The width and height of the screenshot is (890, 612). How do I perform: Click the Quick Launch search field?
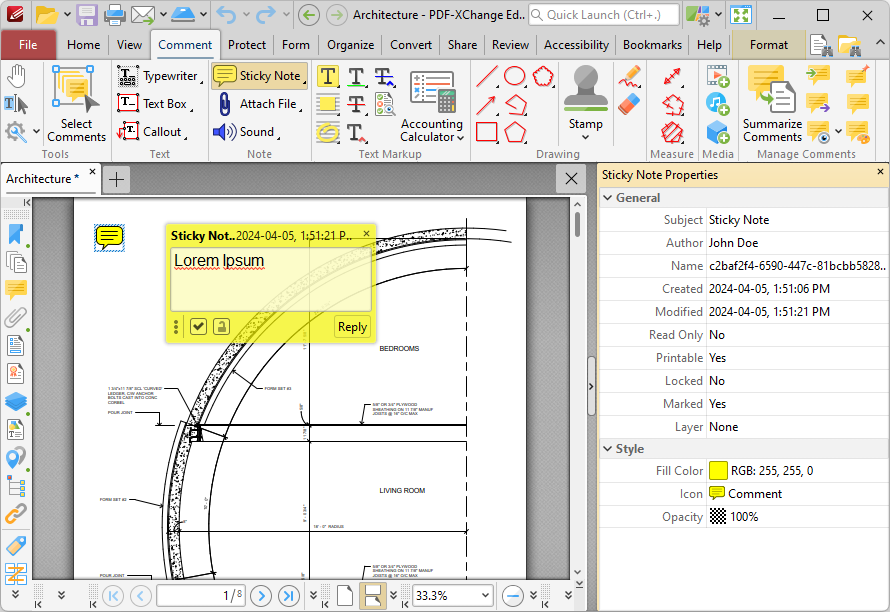point(604,15)
